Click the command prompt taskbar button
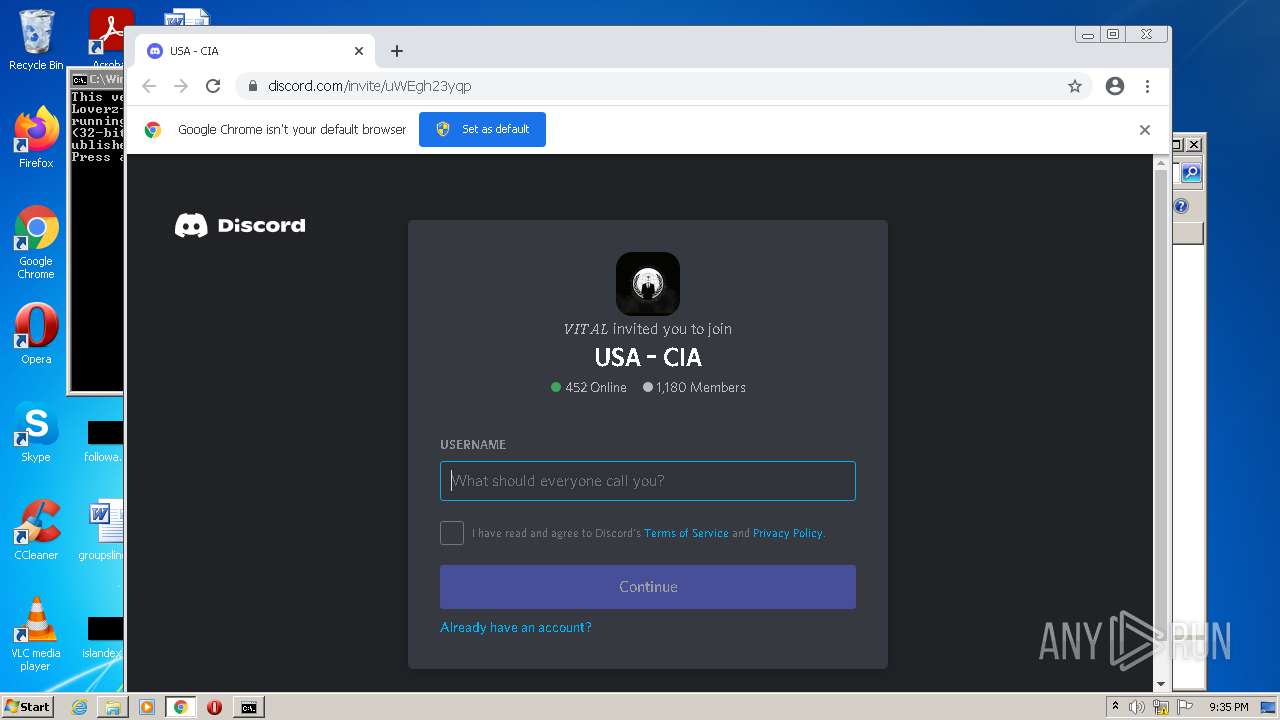Screen dimensions: 1280x720 248,707
